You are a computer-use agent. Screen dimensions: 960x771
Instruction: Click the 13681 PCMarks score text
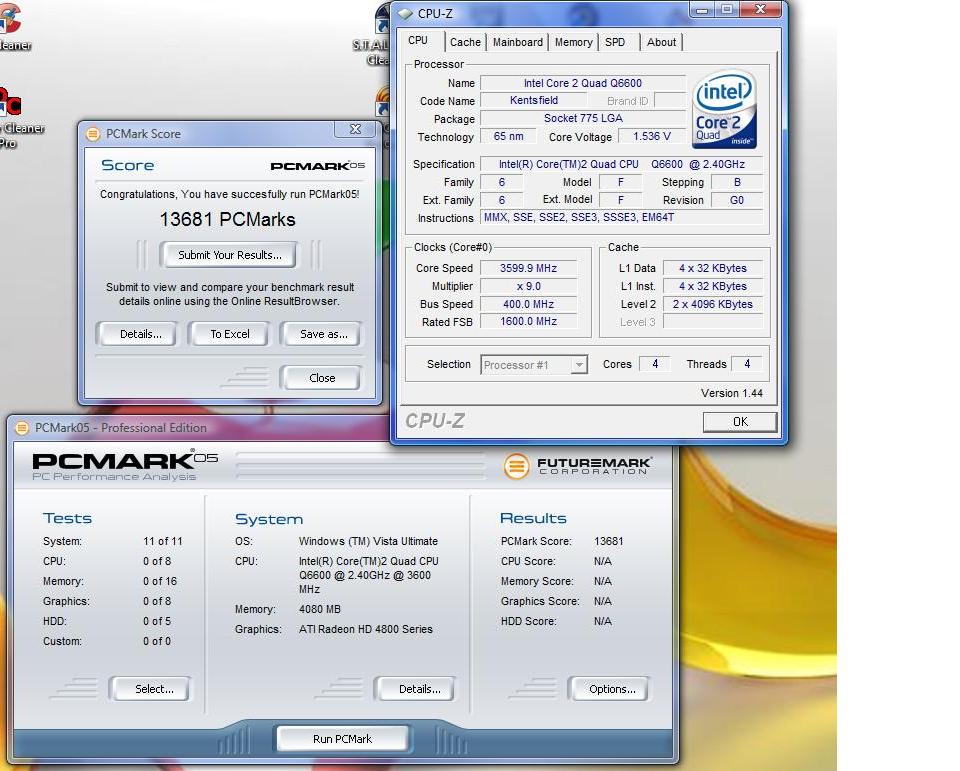(227, 219)
